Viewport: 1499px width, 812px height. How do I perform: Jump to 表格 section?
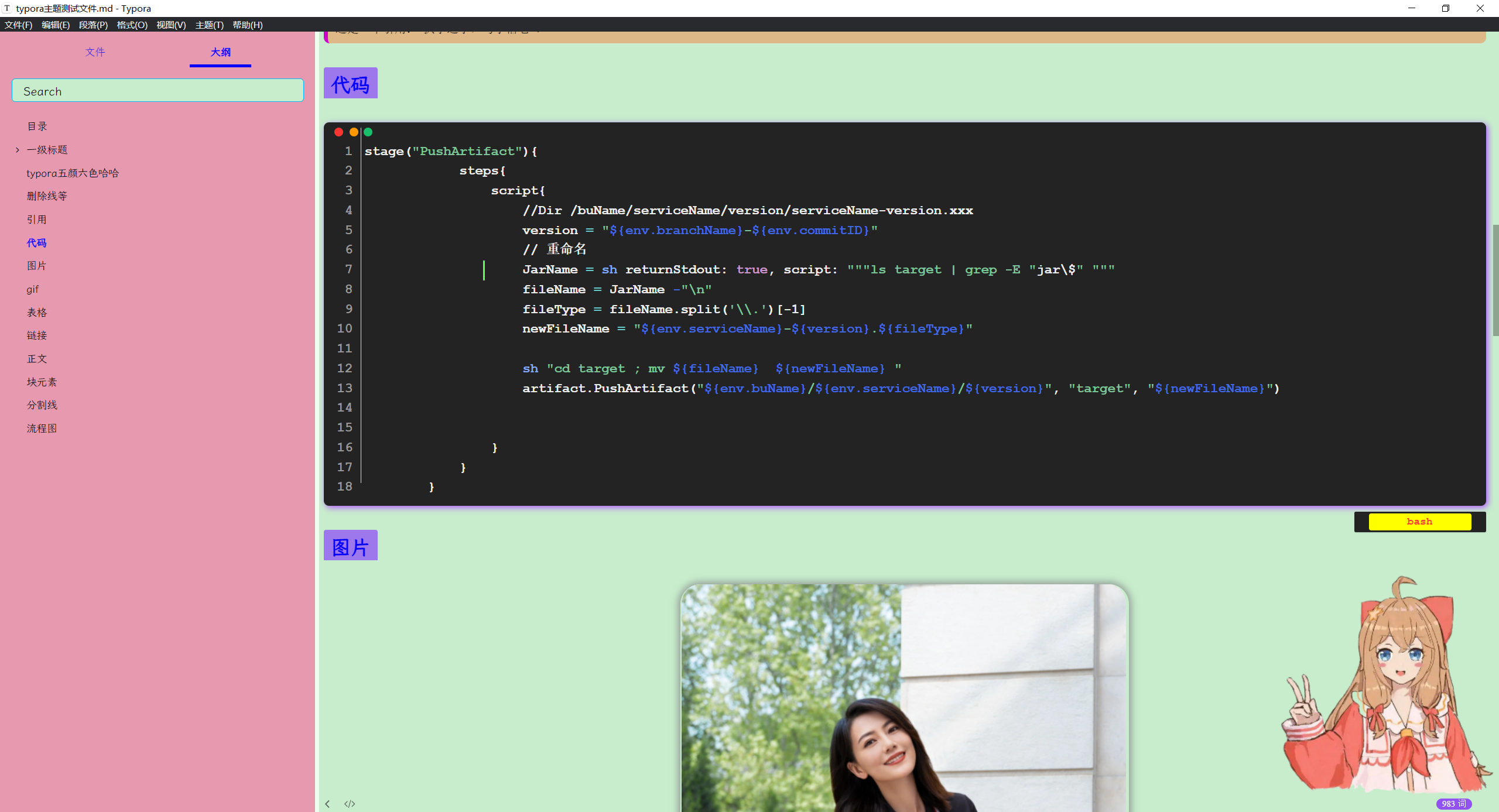click(x=36, y=313)
